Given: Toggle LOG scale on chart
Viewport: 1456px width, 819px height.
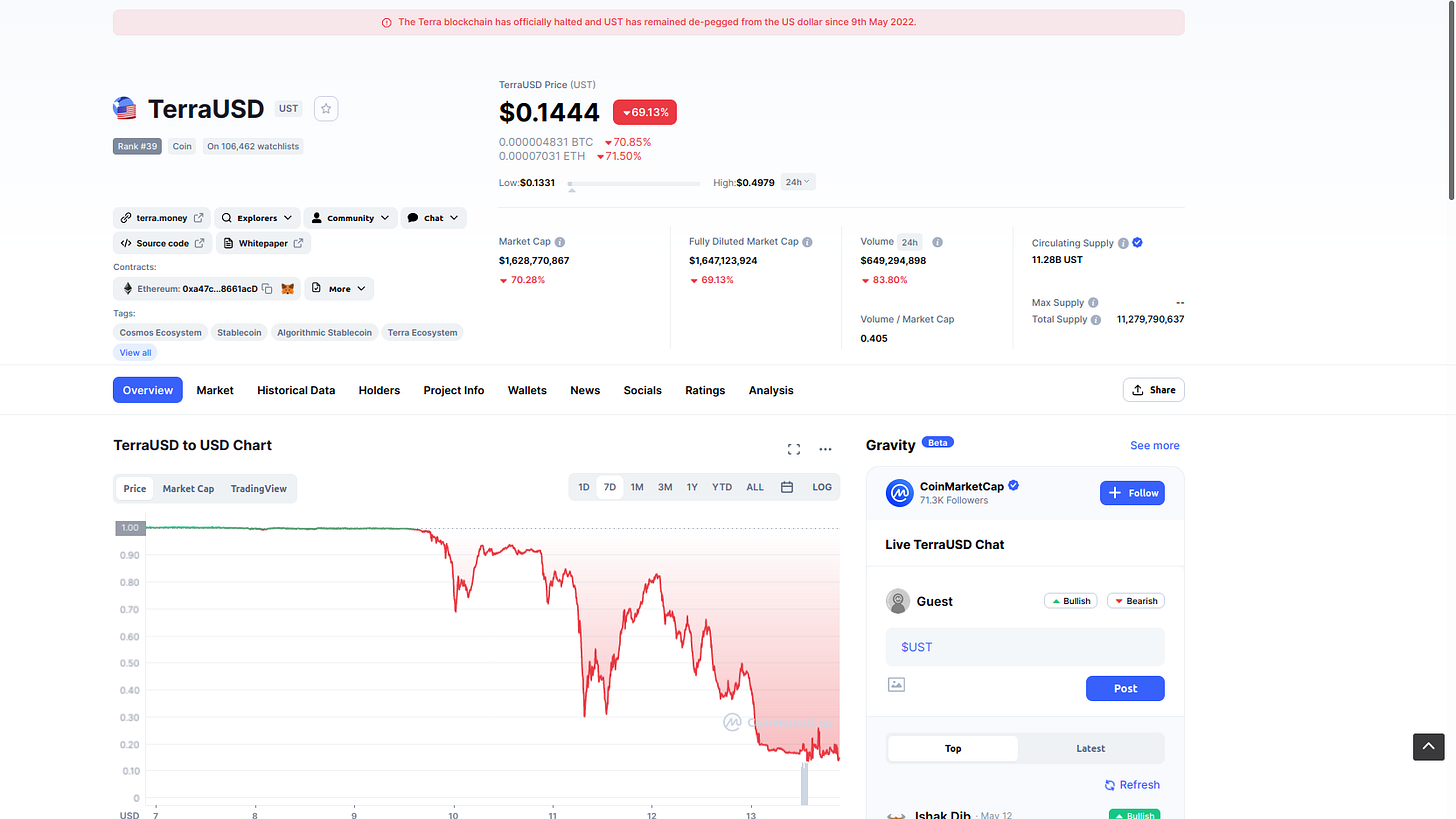Looking at the screenshot, I should point(822,487).
